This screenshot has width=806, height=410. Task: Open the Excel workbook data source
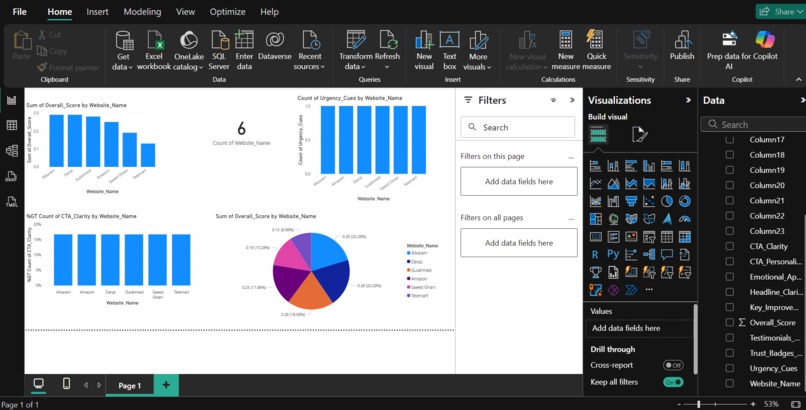click(154, 50)
